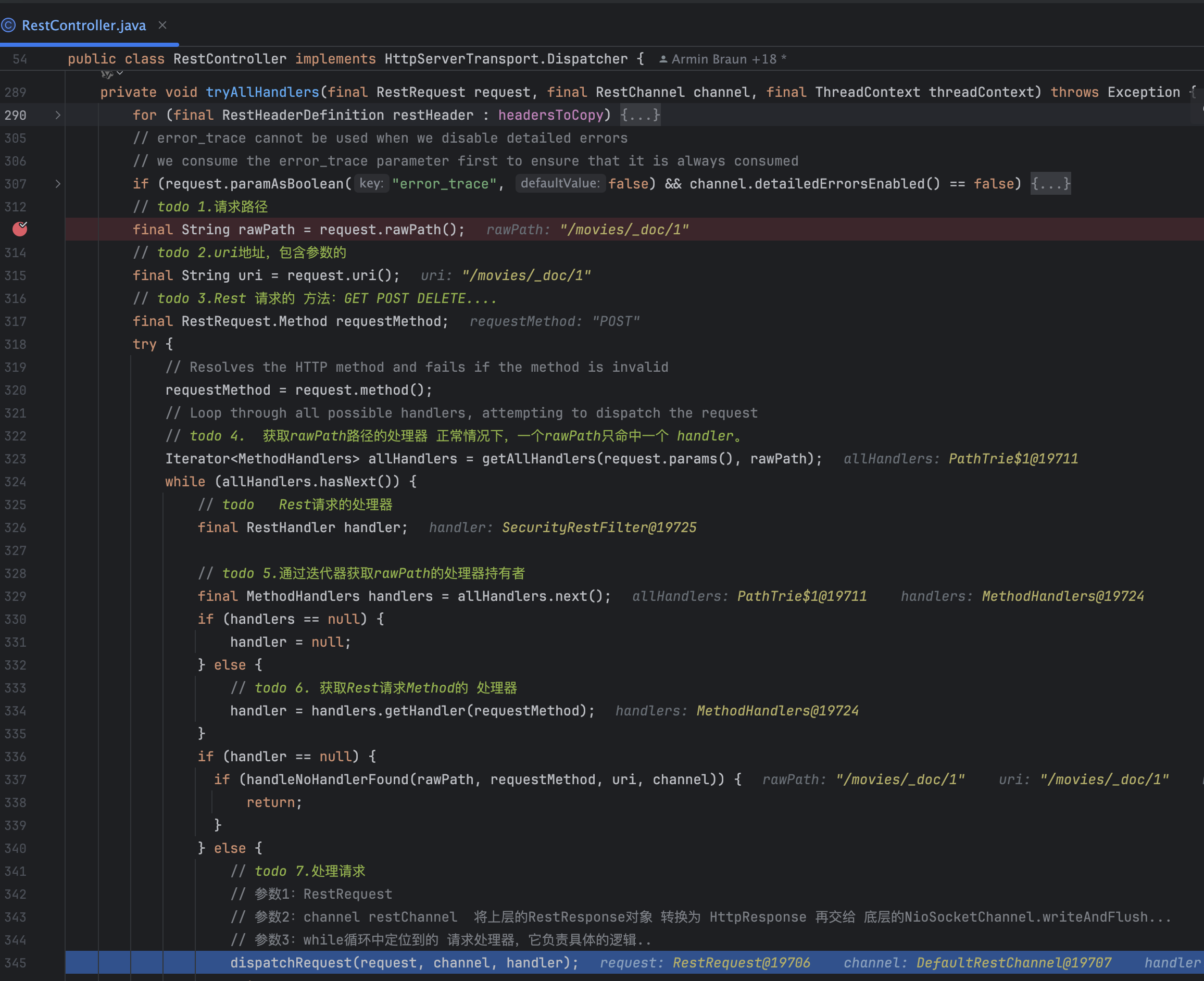
Task: Select the RestController.java editor tab
Action: (84, 26)
